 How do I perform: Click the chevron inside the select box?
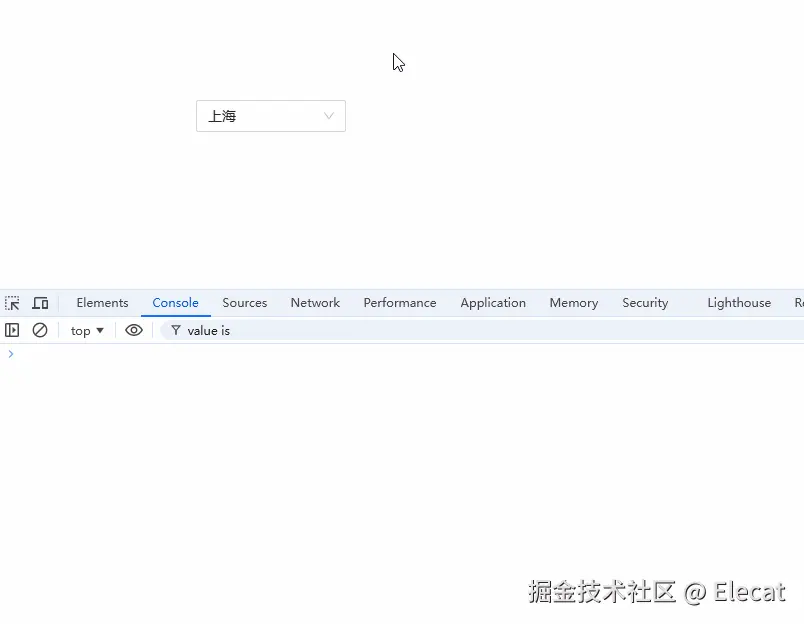click(x=328, y=116)
